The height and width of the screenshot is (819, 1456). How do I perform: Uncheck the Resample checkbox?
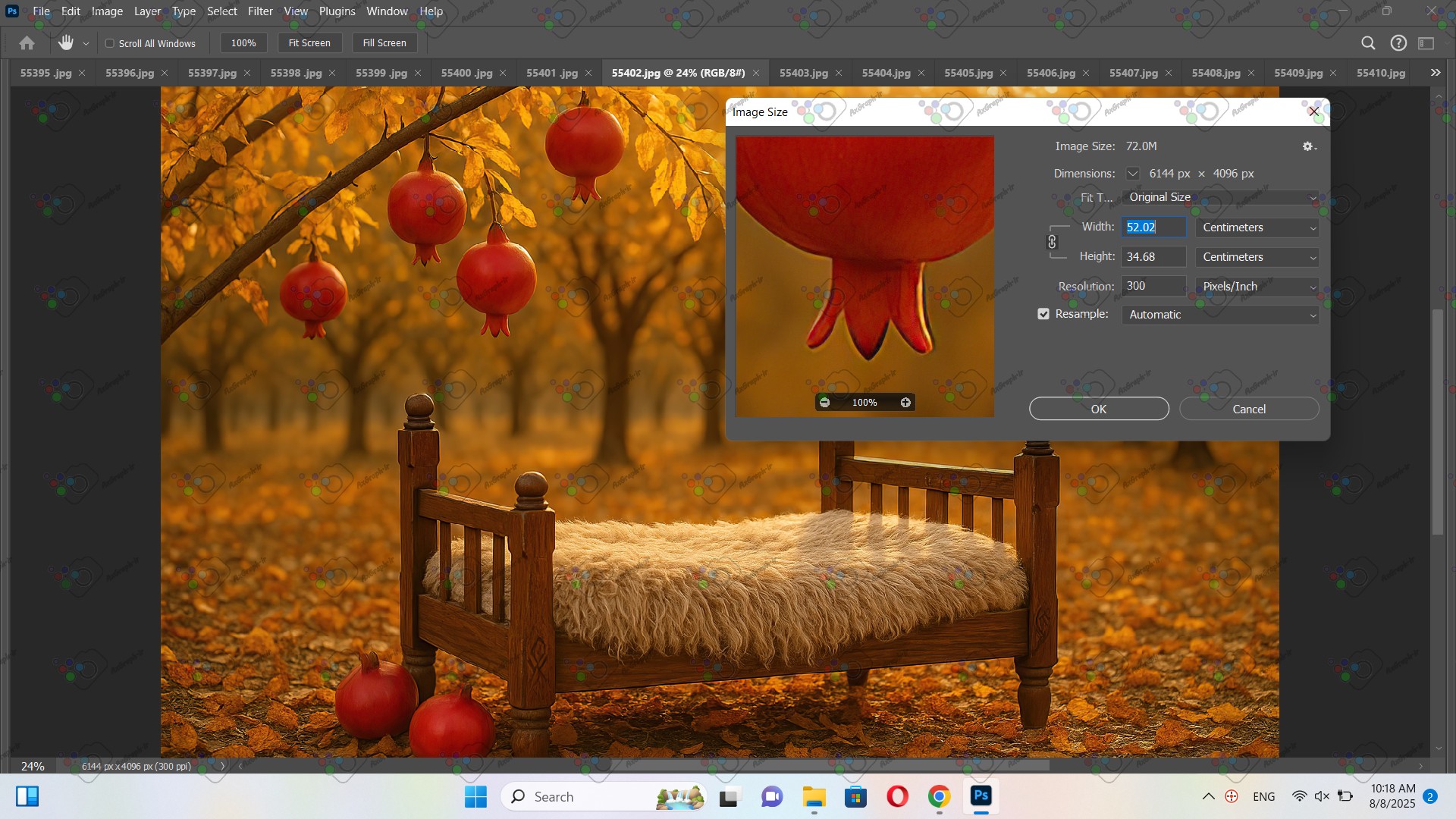click(1043, 314)
